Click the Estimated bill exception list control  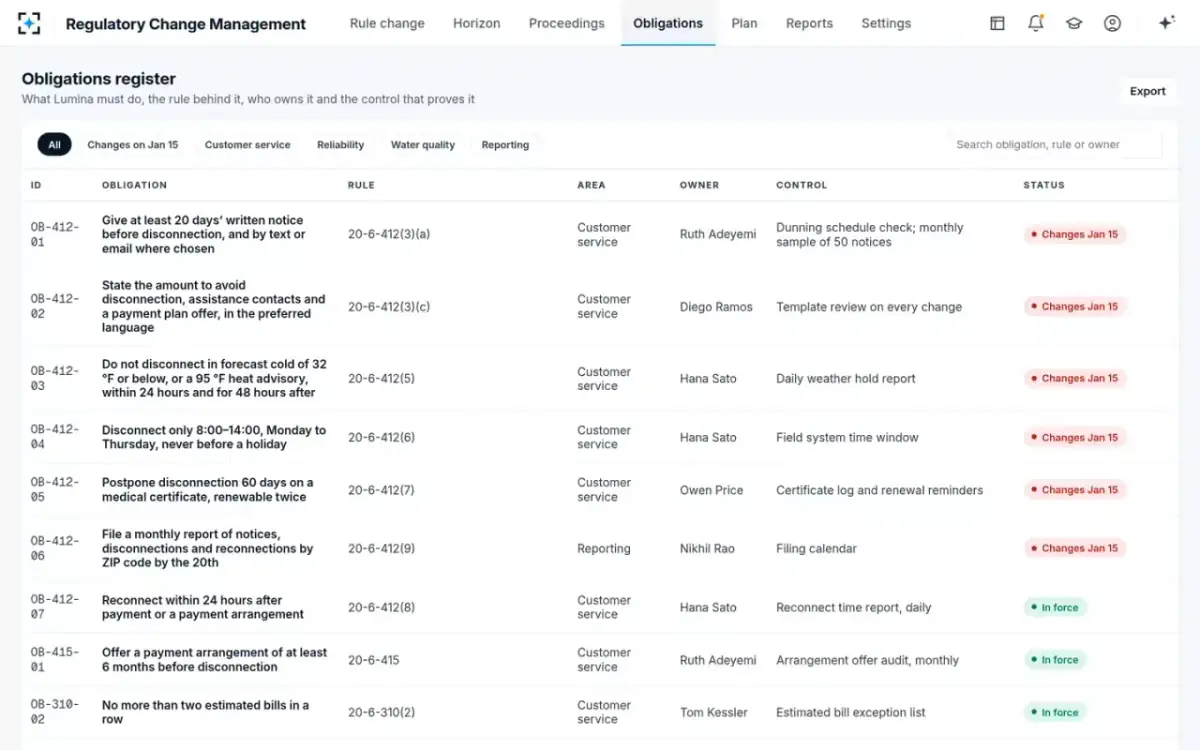850,712
